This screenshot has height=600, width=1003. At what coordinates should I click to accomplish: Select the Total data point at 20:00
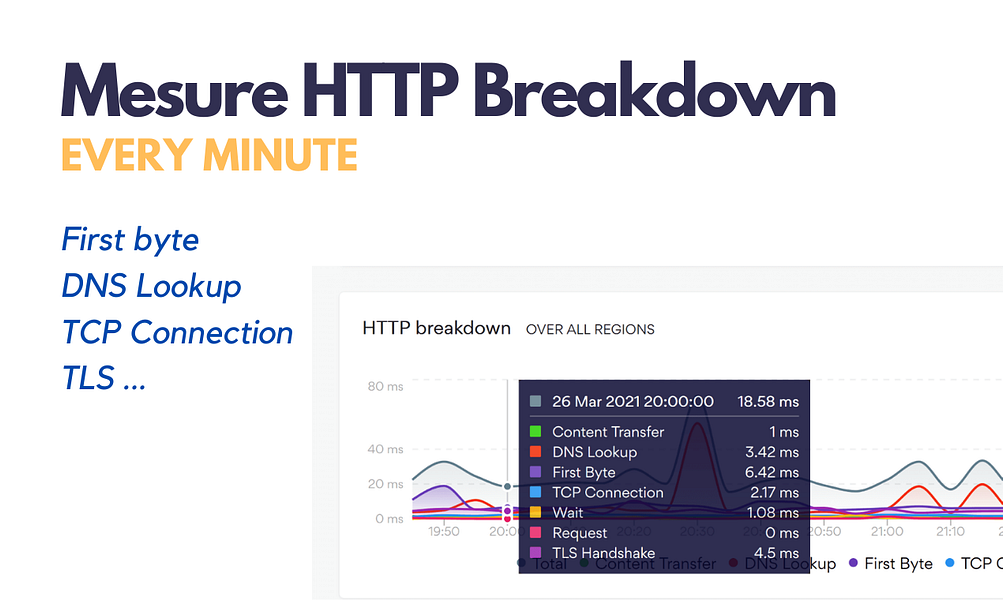[507, 486]
